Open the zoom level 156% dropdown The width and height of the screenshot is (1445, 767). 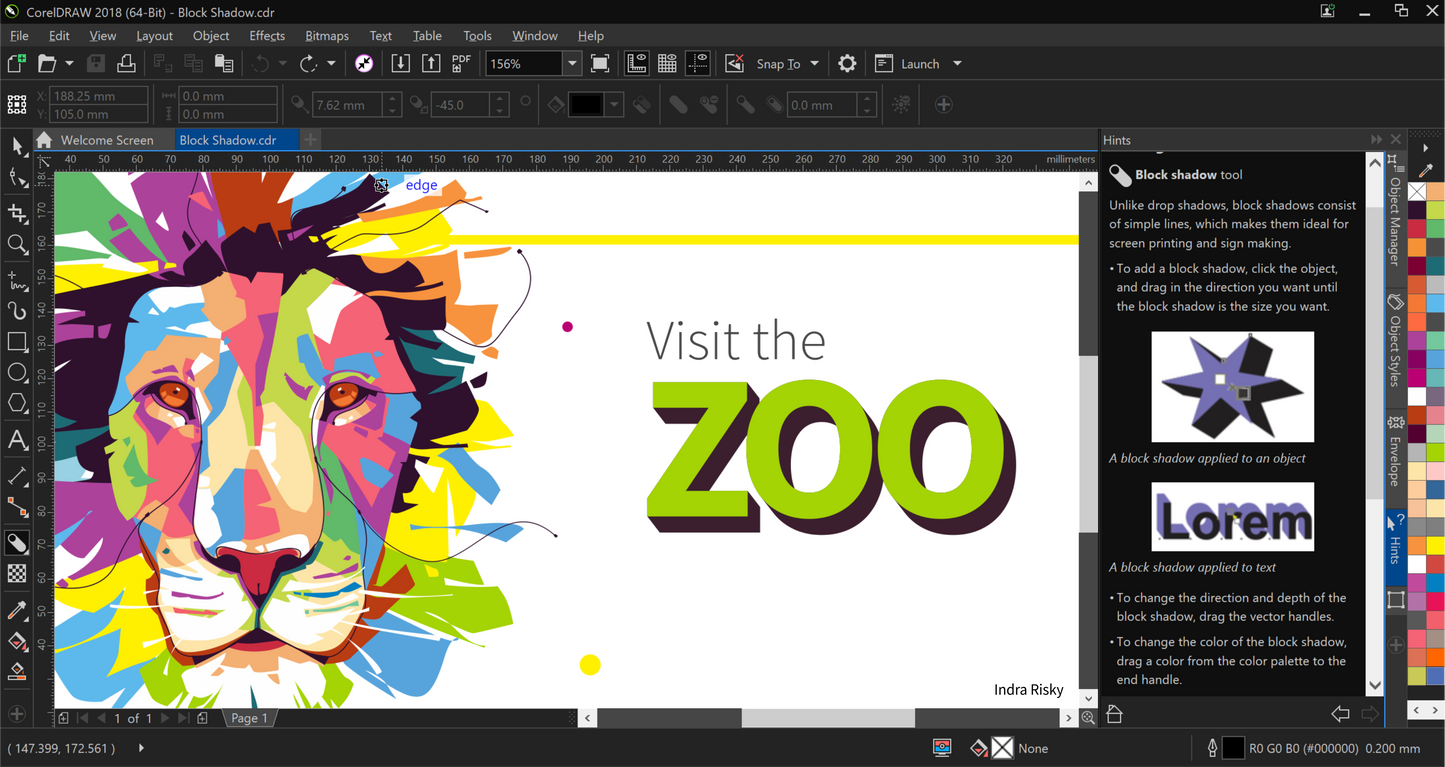572,63
